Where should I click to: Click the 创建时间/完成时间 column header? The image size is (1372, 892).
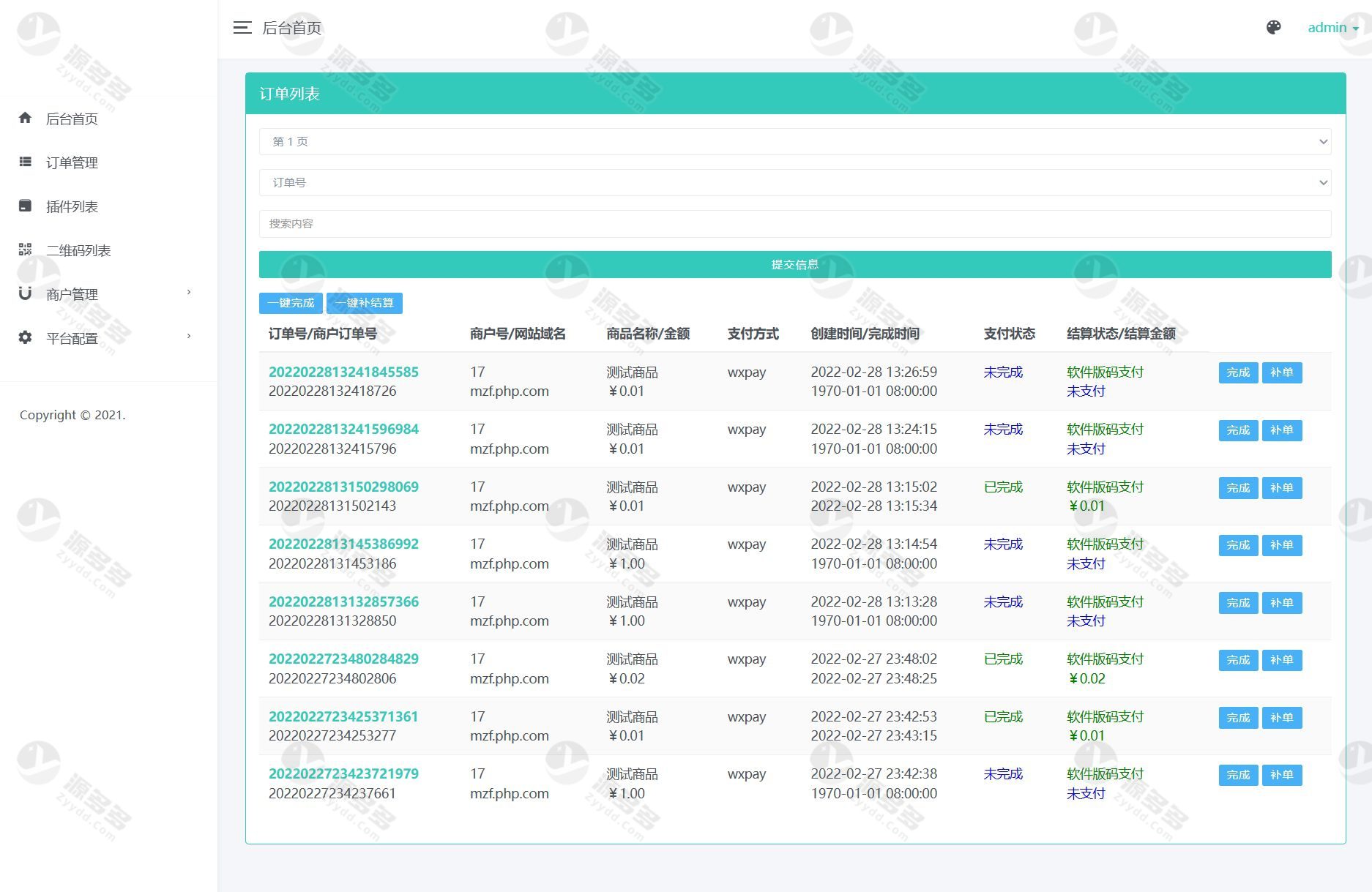(x=865, y=334)
